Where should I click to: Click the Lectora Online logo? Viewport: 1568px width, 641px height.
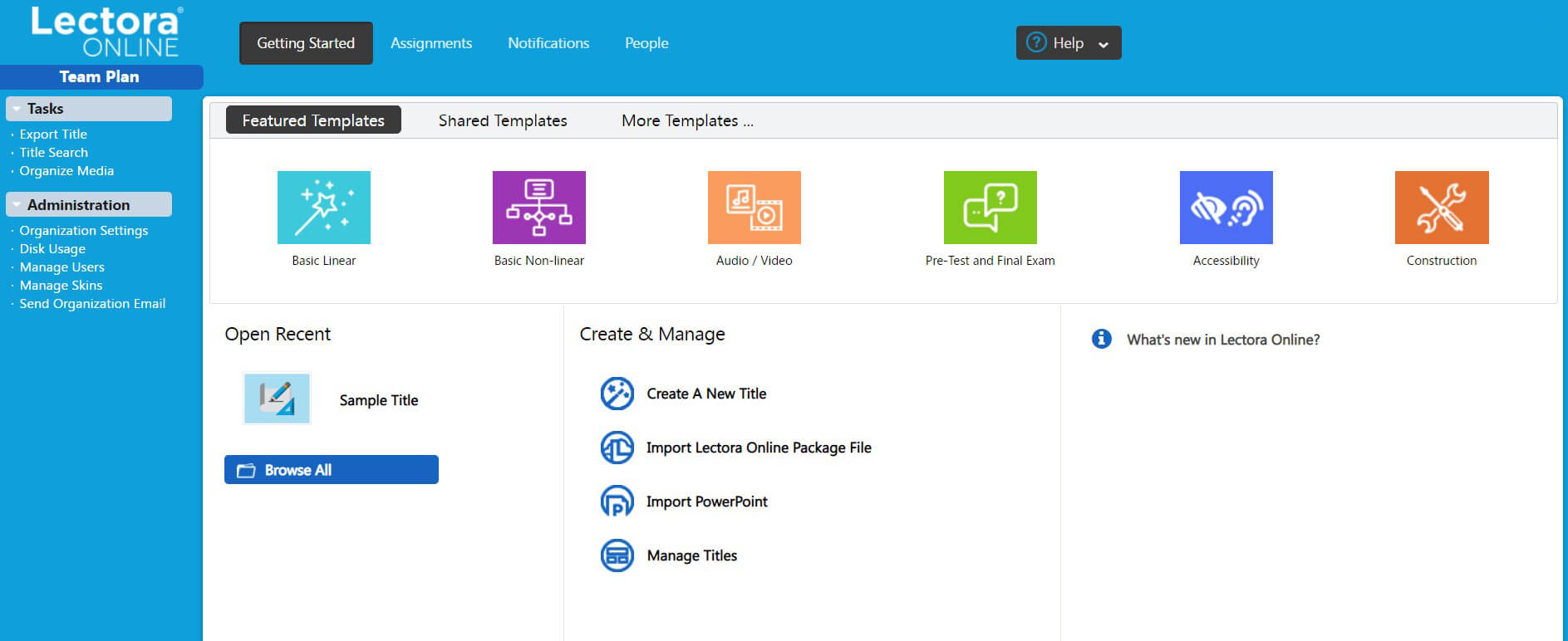pos(106,32)
